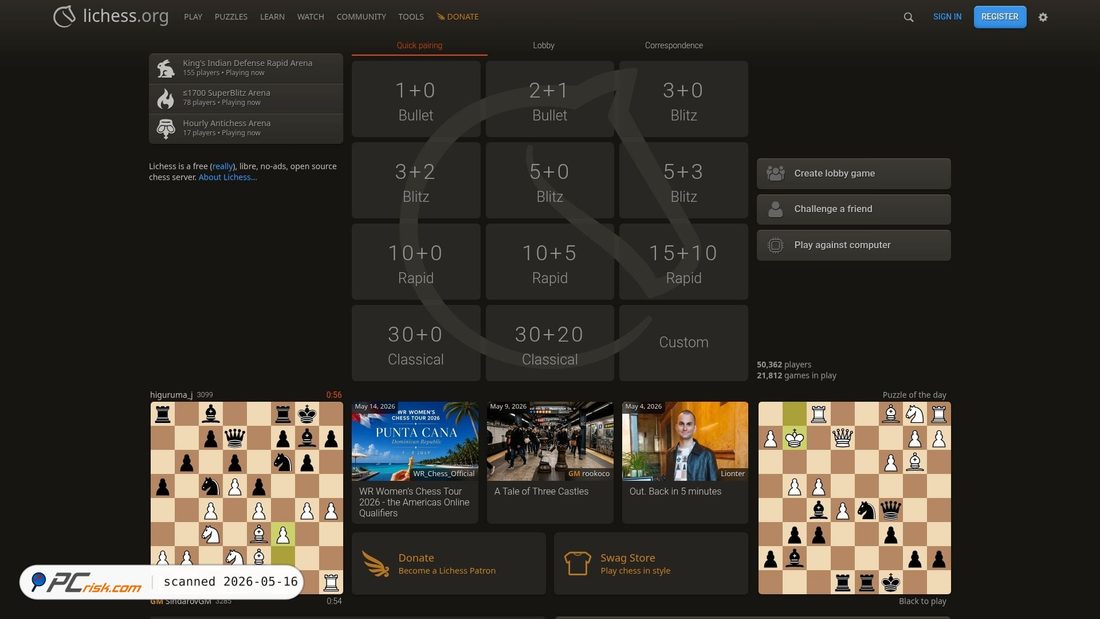
Task: Start a 1+0 Bullet game
Action: point(416,100)
